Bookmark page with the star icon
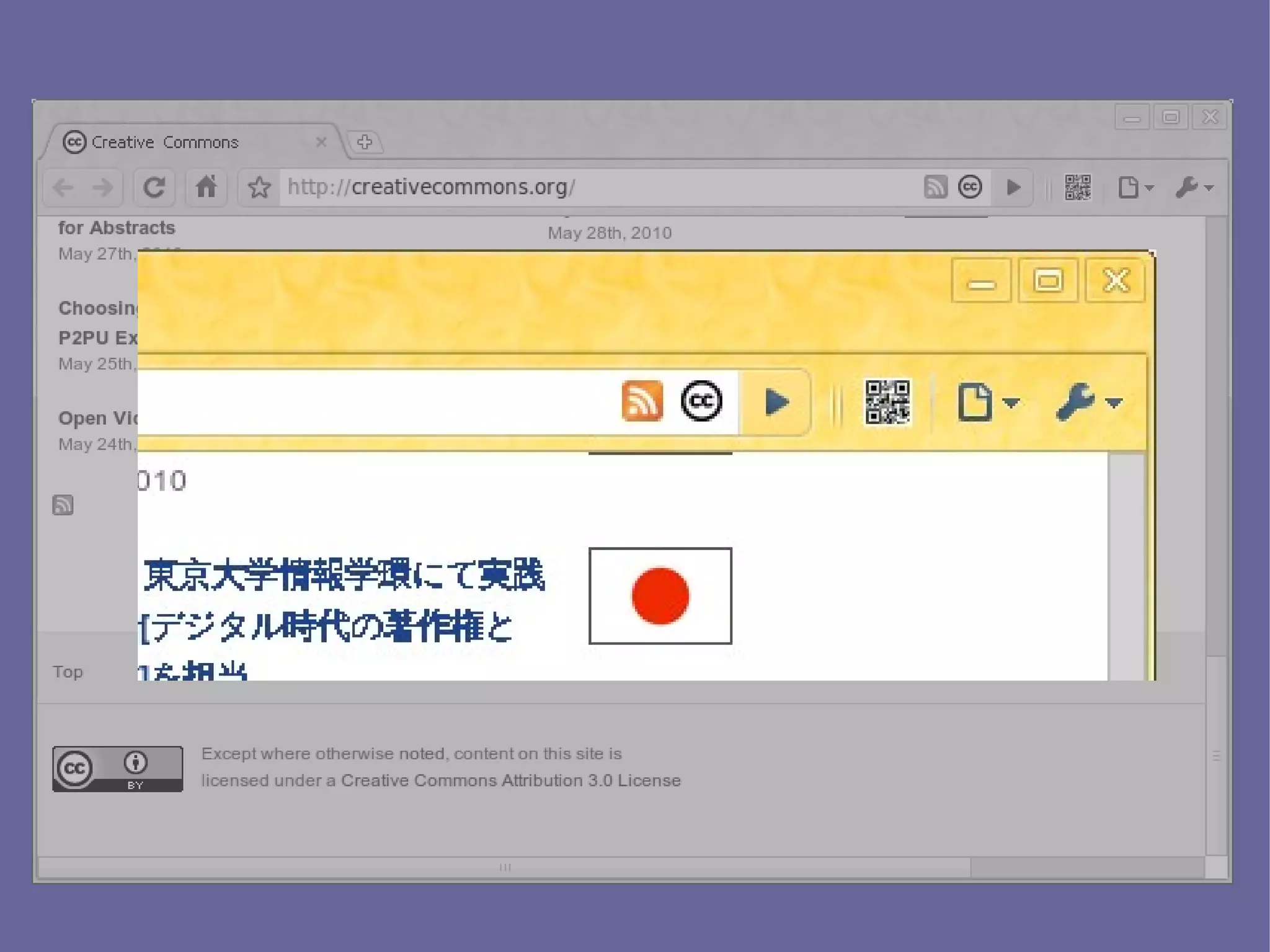The height and width of the screenshot is (952, 1270). pos(259,187)
